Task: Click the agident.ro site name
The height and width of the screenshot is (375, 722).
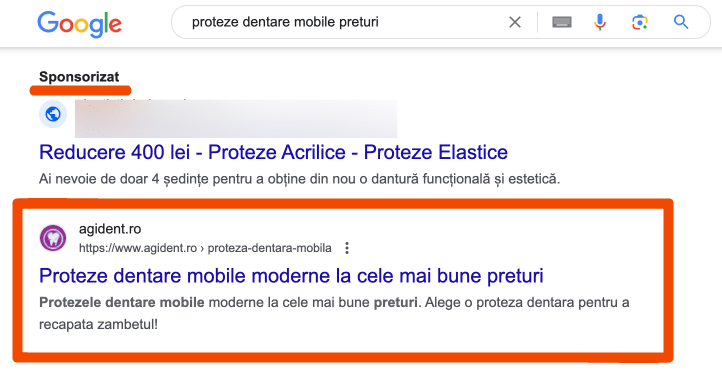Action: (x=110, y=229)
